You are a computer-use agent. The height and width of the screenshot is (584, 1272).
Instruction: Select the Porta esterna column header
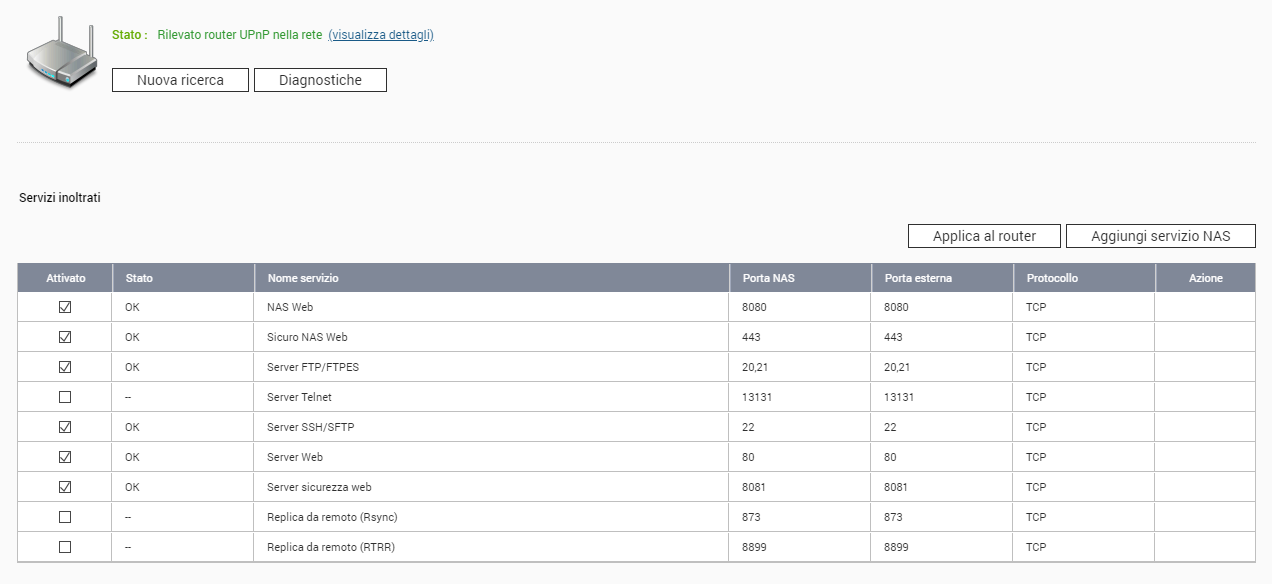click(x=918, y=278)
